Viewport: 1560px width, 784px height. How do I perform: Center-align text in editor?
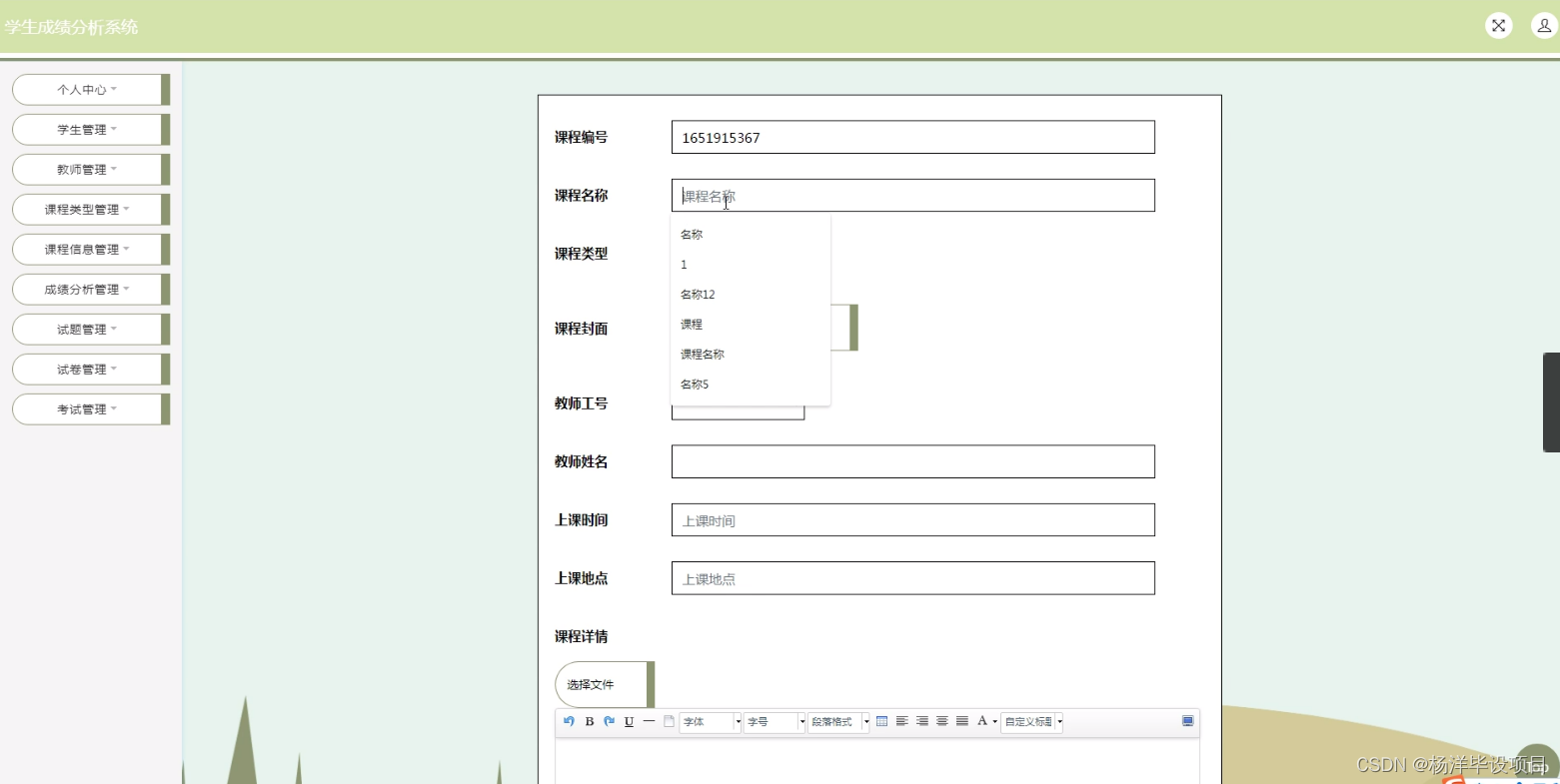(x=941, y=721)
